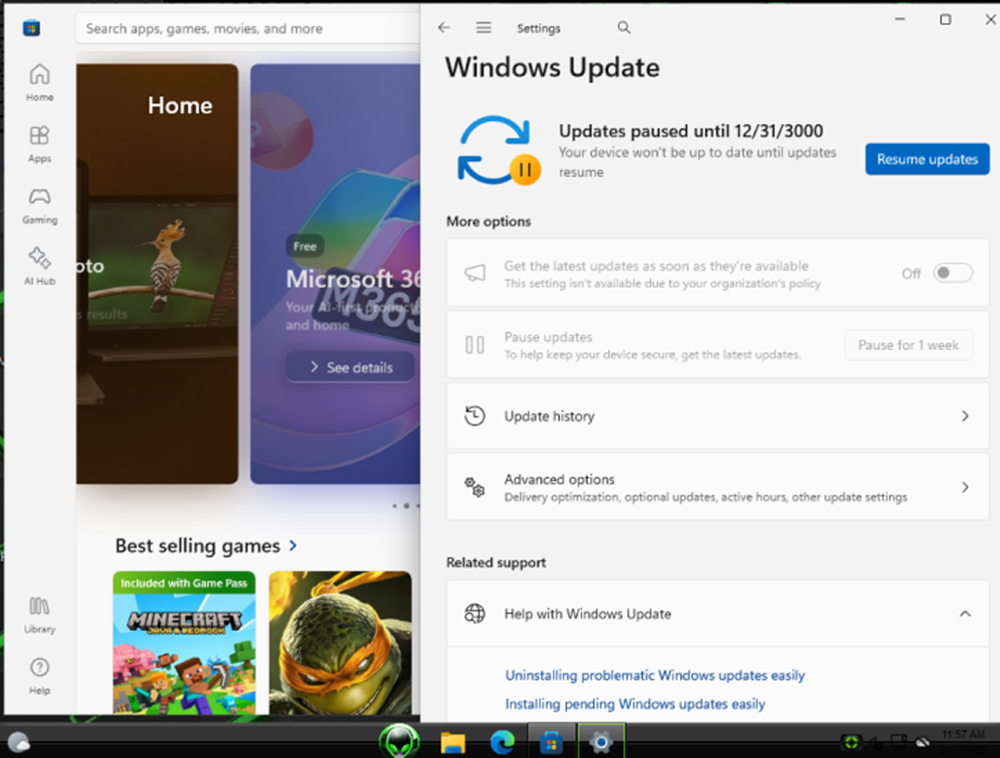Open the Home tab in Store sidebar

[x=40, y=82]
